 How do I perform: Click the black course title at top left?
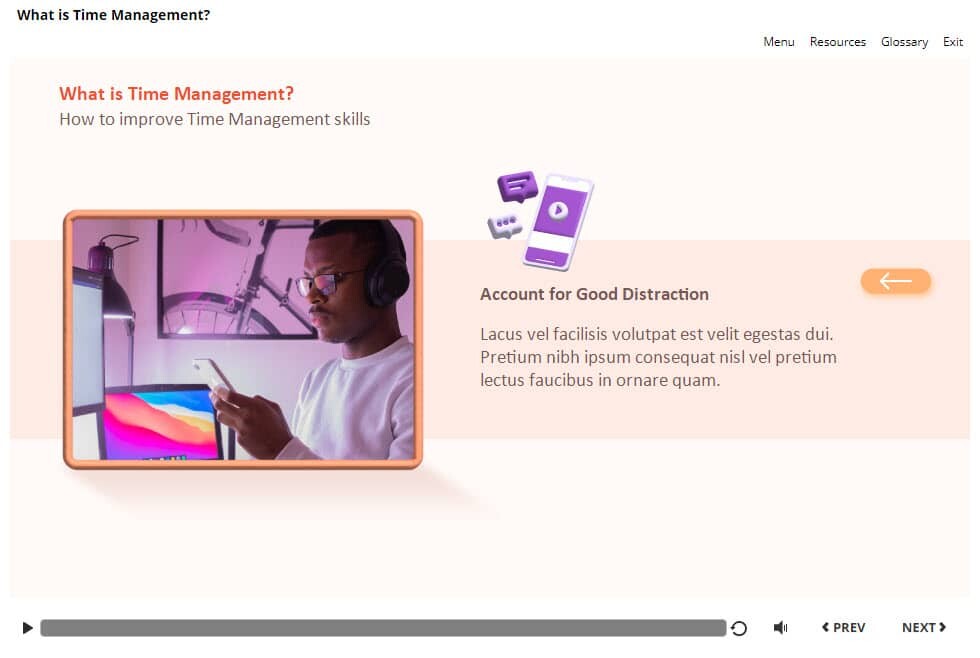[x=113, y=15]
